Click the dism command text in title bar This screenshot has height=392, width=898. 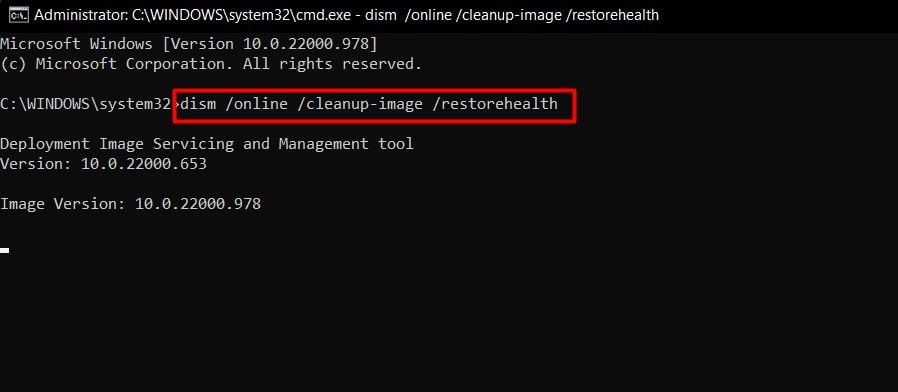click(x=511, y=15)
